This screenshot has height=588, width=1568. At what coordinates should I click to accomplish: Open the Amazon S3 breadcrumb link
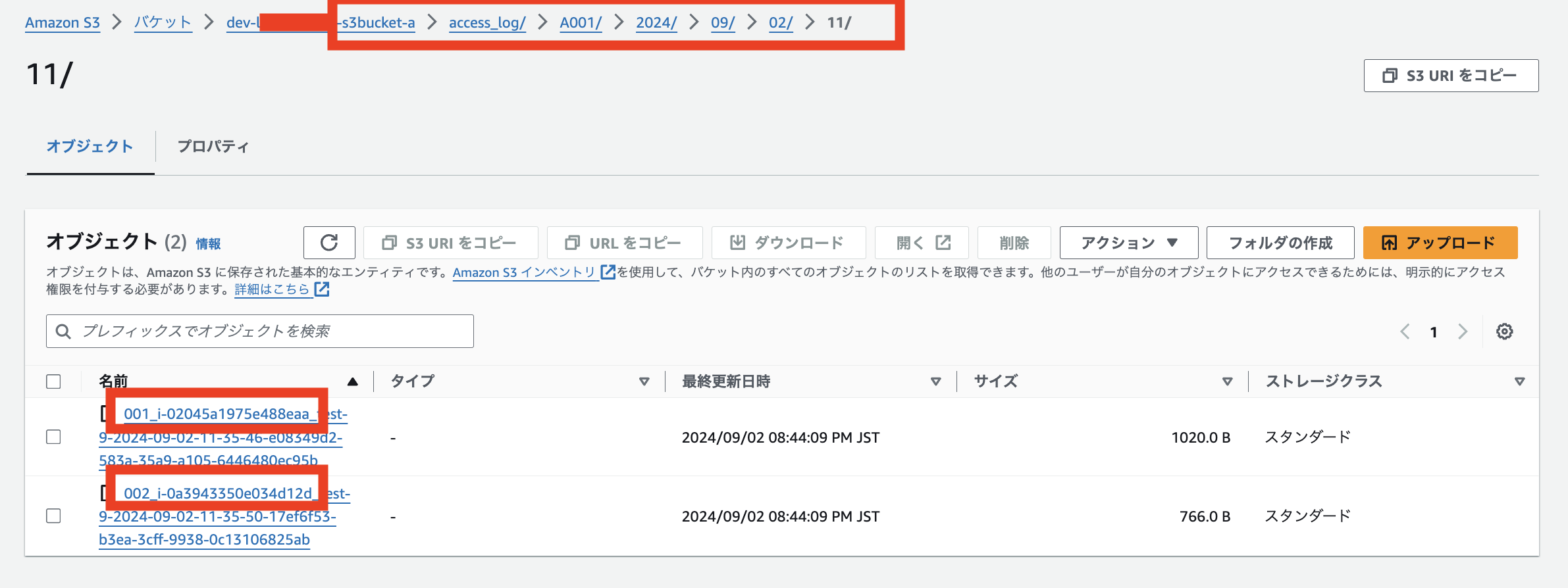point(63,22)
